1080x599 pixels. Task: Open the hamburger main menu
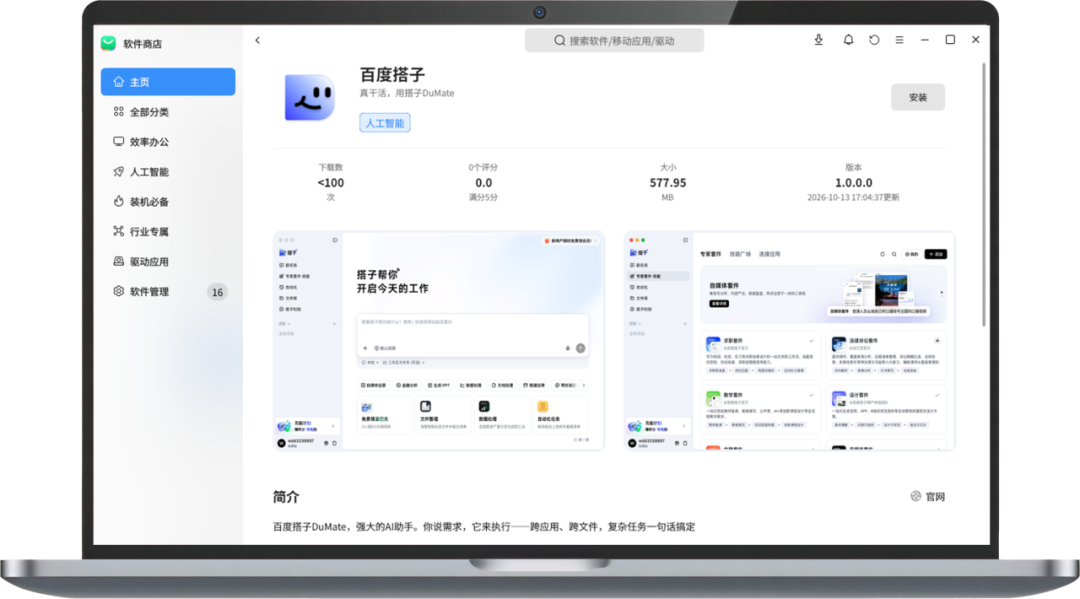tap(900, 40)
